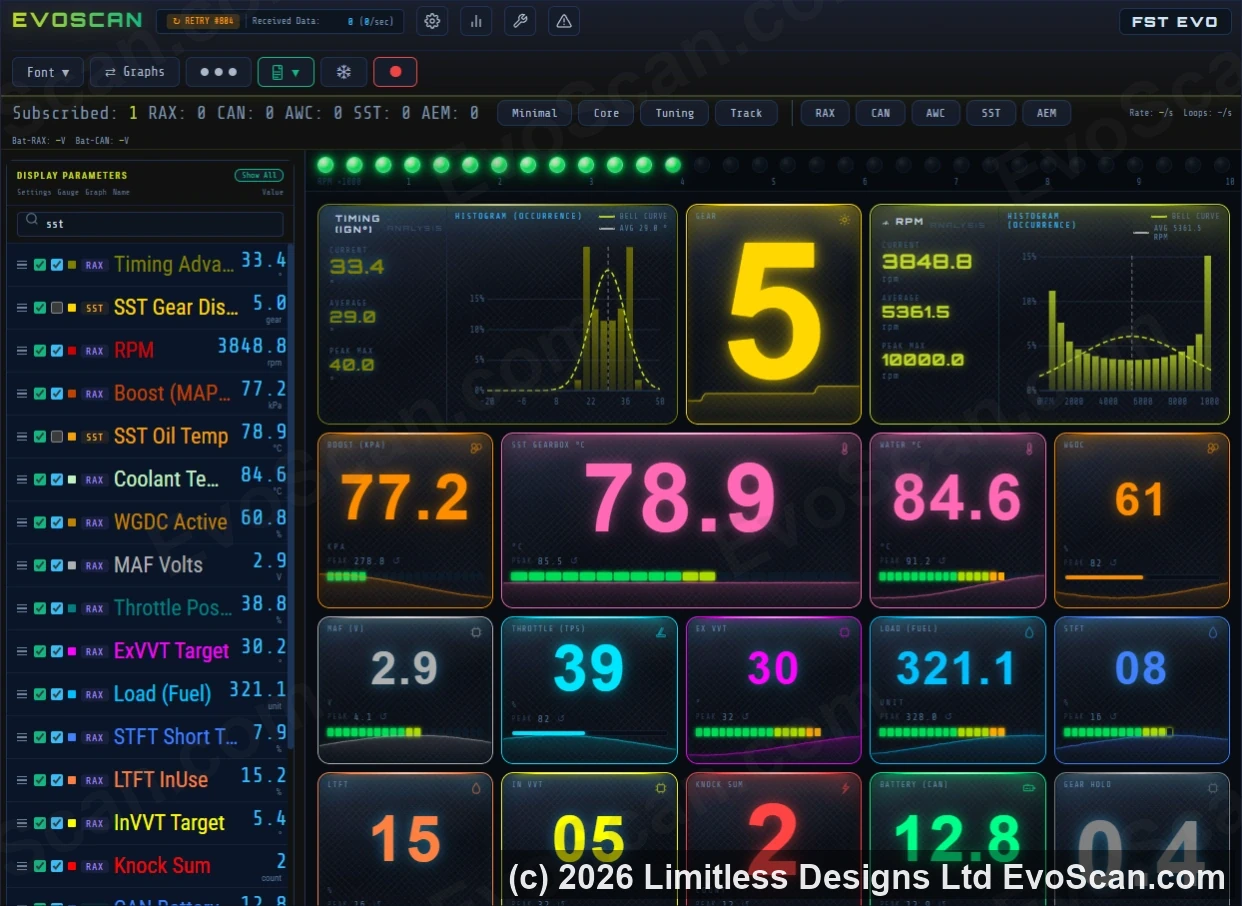Click the parameter search field containing 'sst'

(x=150, y=224)
